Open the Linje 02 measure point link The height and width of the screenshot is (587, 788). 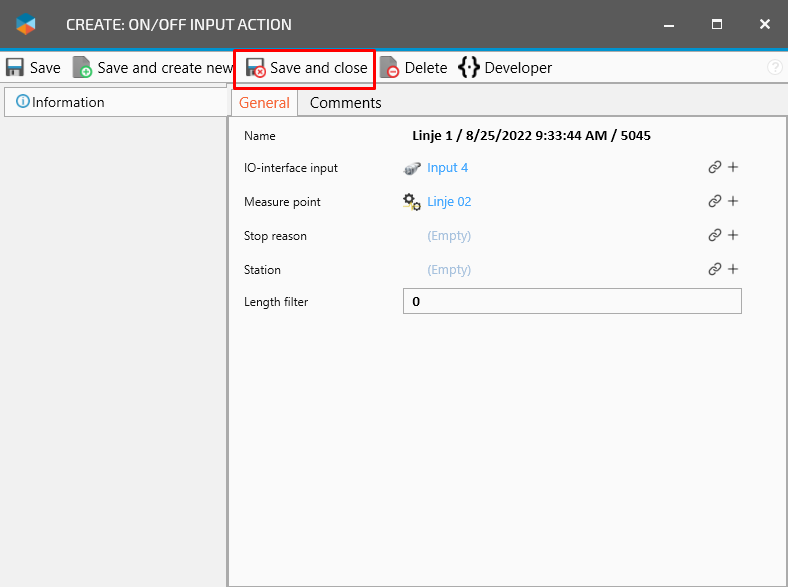[x=449, y=202]
